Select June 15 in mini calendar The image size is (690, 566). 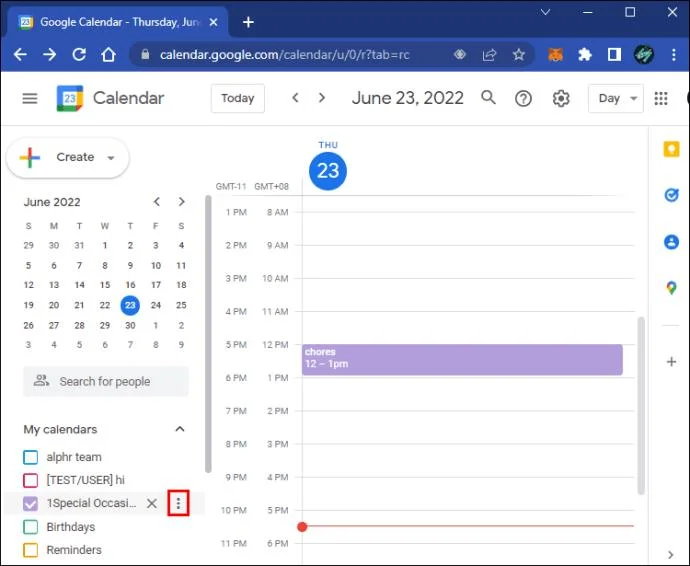click(x=105, y=285)
